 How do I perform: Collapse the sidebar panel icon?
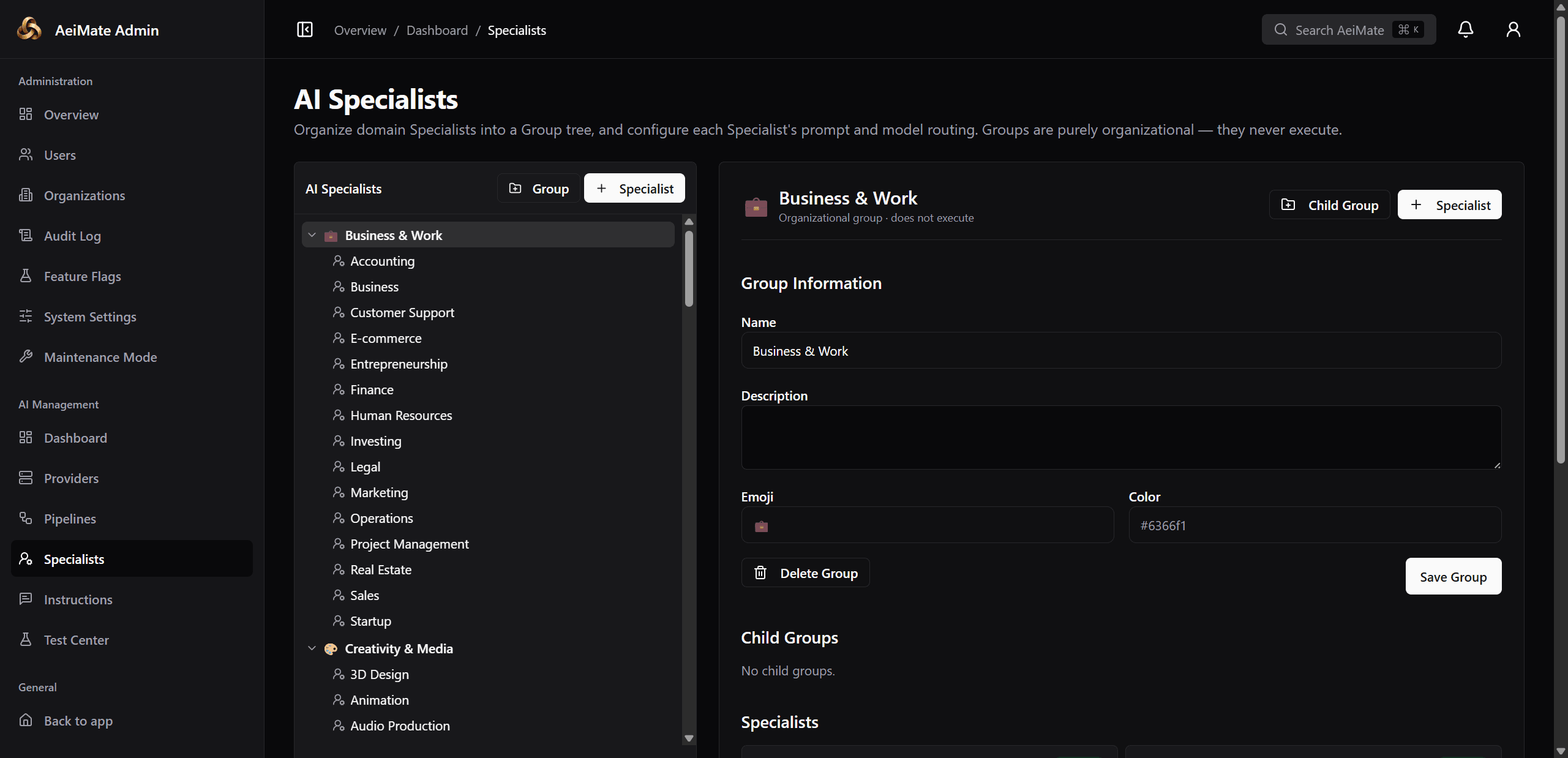click(304, 29)
